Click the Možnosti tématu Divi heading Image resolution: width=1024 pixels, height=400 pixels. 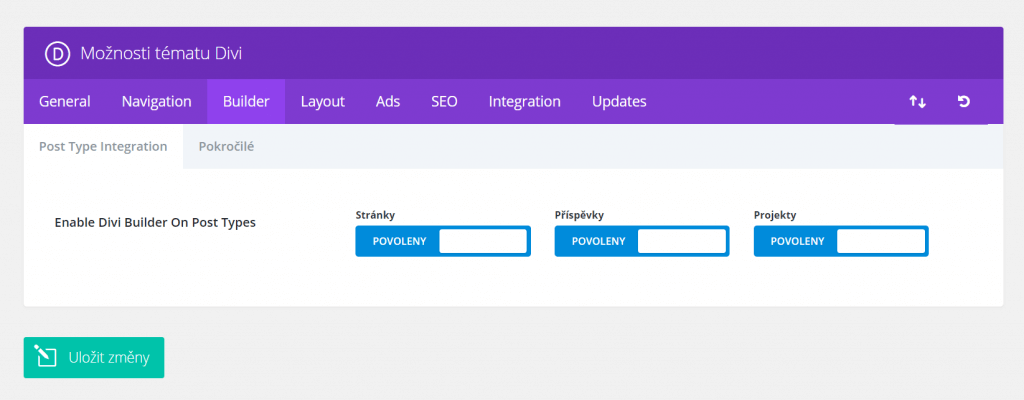click(x=161, y=54)
